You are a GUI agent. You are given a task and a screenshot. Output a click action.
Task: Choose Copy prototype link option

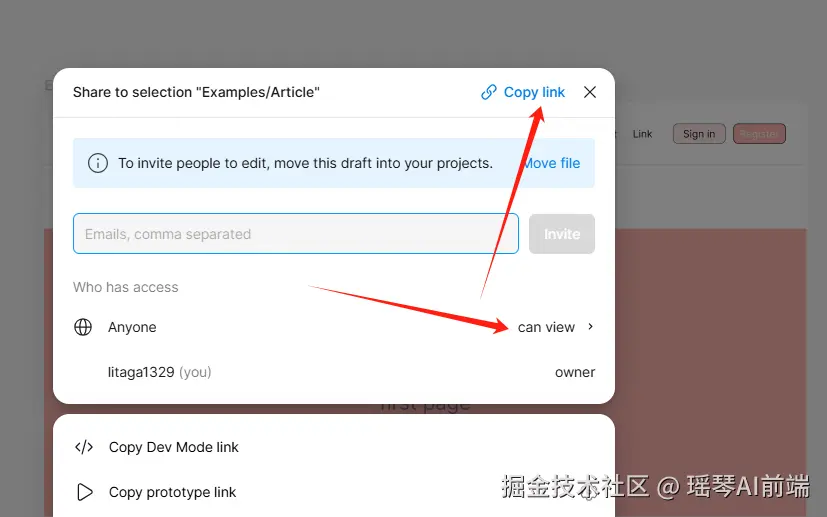pyautogui.click(x=172, y=492)
